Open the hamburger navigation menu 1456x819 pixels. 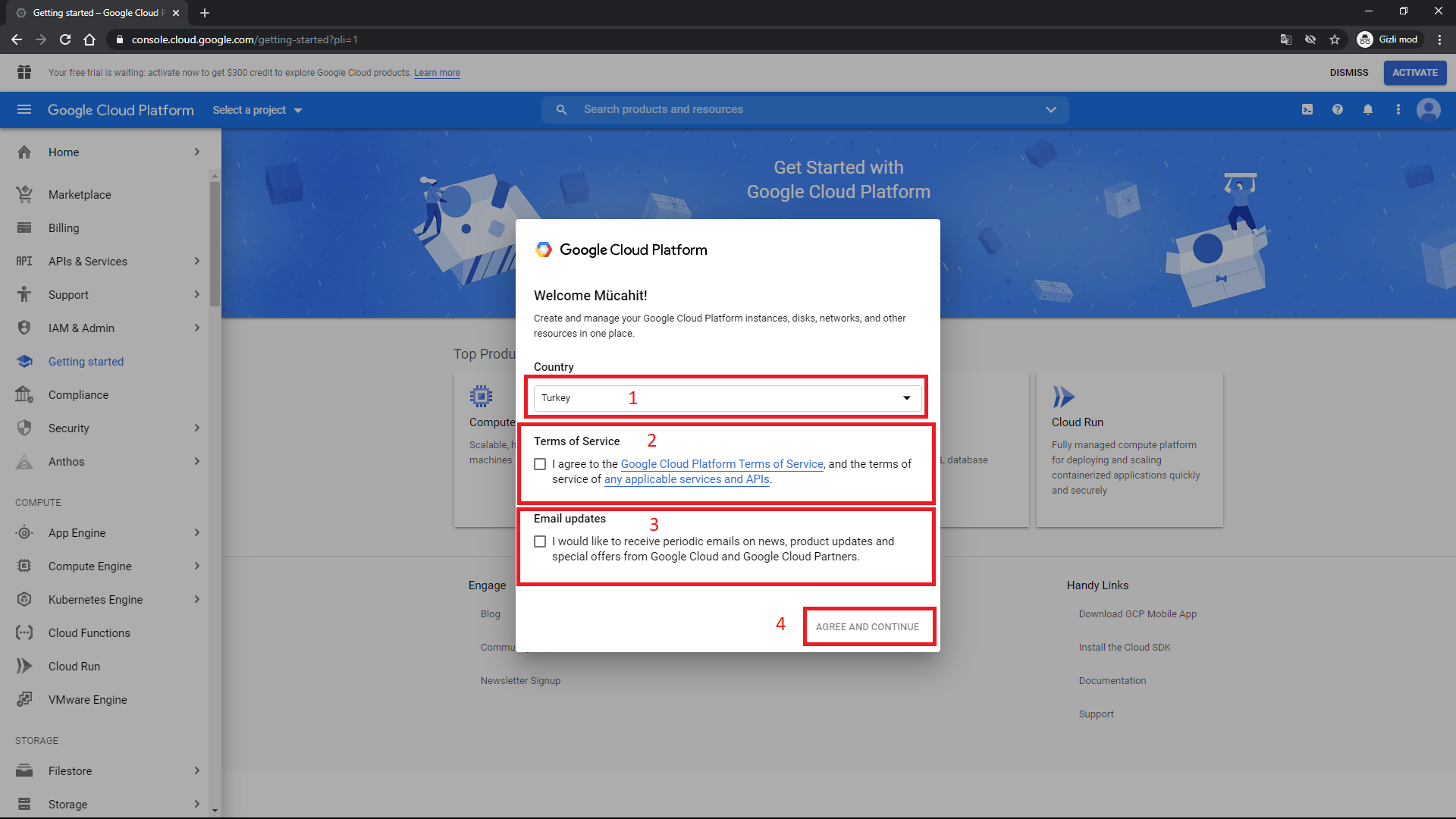24,110
